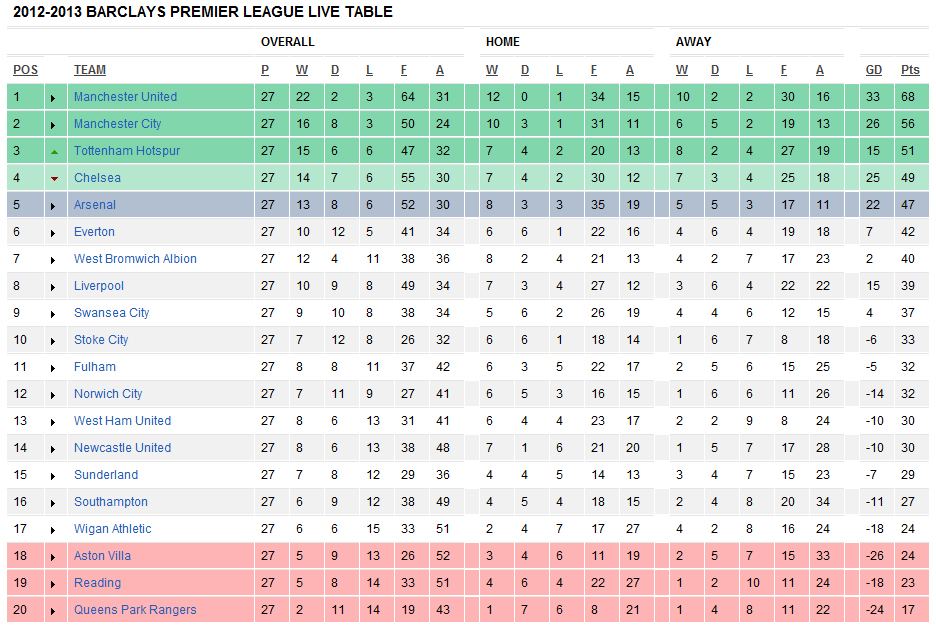Screen dimensions: 936x627
Task: Sort table by the Pts column header
Action: coord(910,70)
